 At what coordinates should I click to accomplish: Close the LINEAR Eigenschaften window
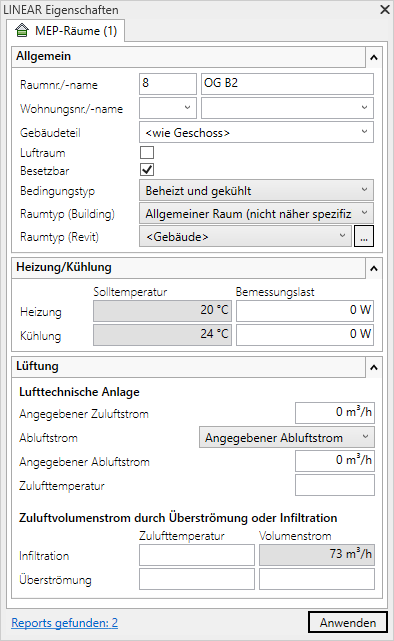pyautogui.click(x=385, y=9)
